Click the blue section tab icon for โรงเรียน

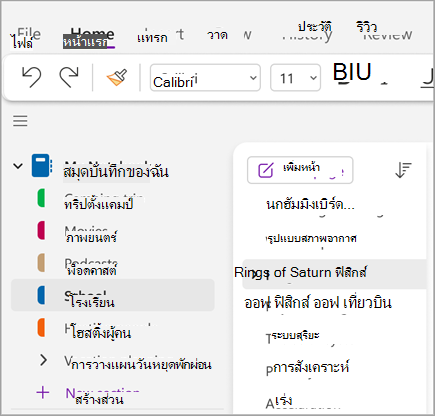click(41, 295)
